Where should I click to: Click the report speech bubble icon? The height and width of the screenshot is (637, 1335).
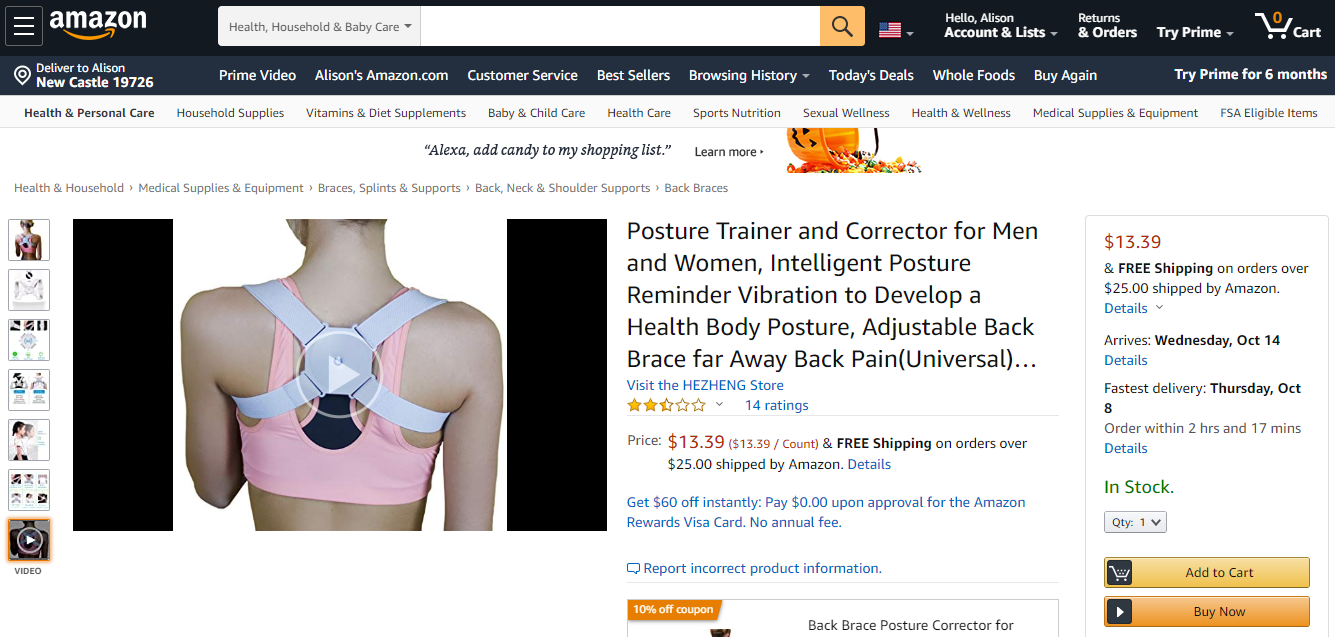(x=633, y=568)
